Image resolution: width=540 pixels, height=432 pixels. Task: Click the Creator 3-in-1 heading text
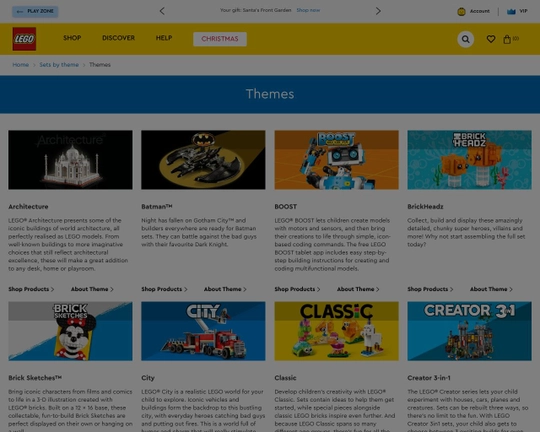coord(429,378)
